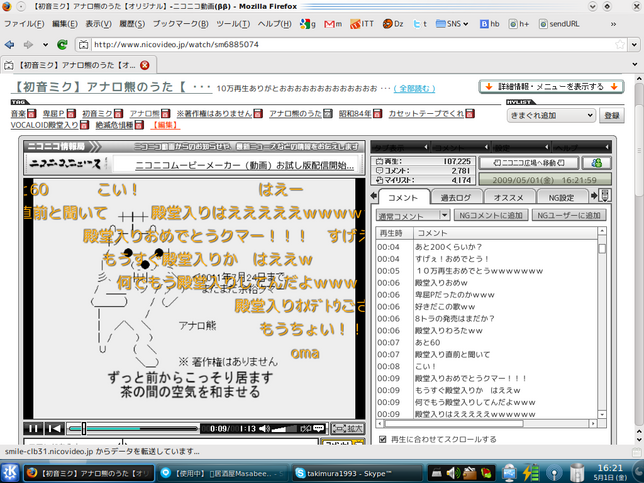Click the ニコニコ広場へ移動 button
The image size is (644, 483).
[529, 163]
